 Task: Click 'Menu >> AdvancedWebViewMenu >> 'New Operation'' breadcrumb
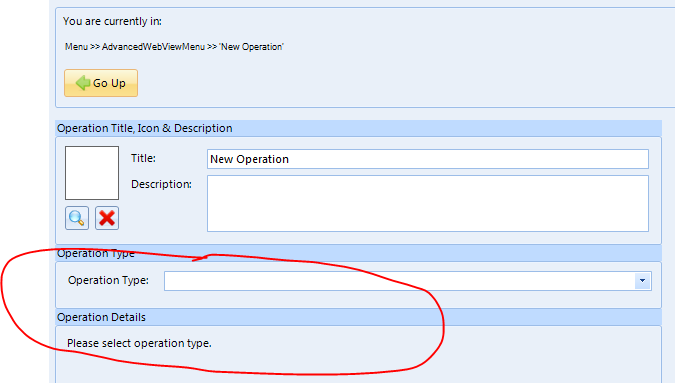coord(174,46)
